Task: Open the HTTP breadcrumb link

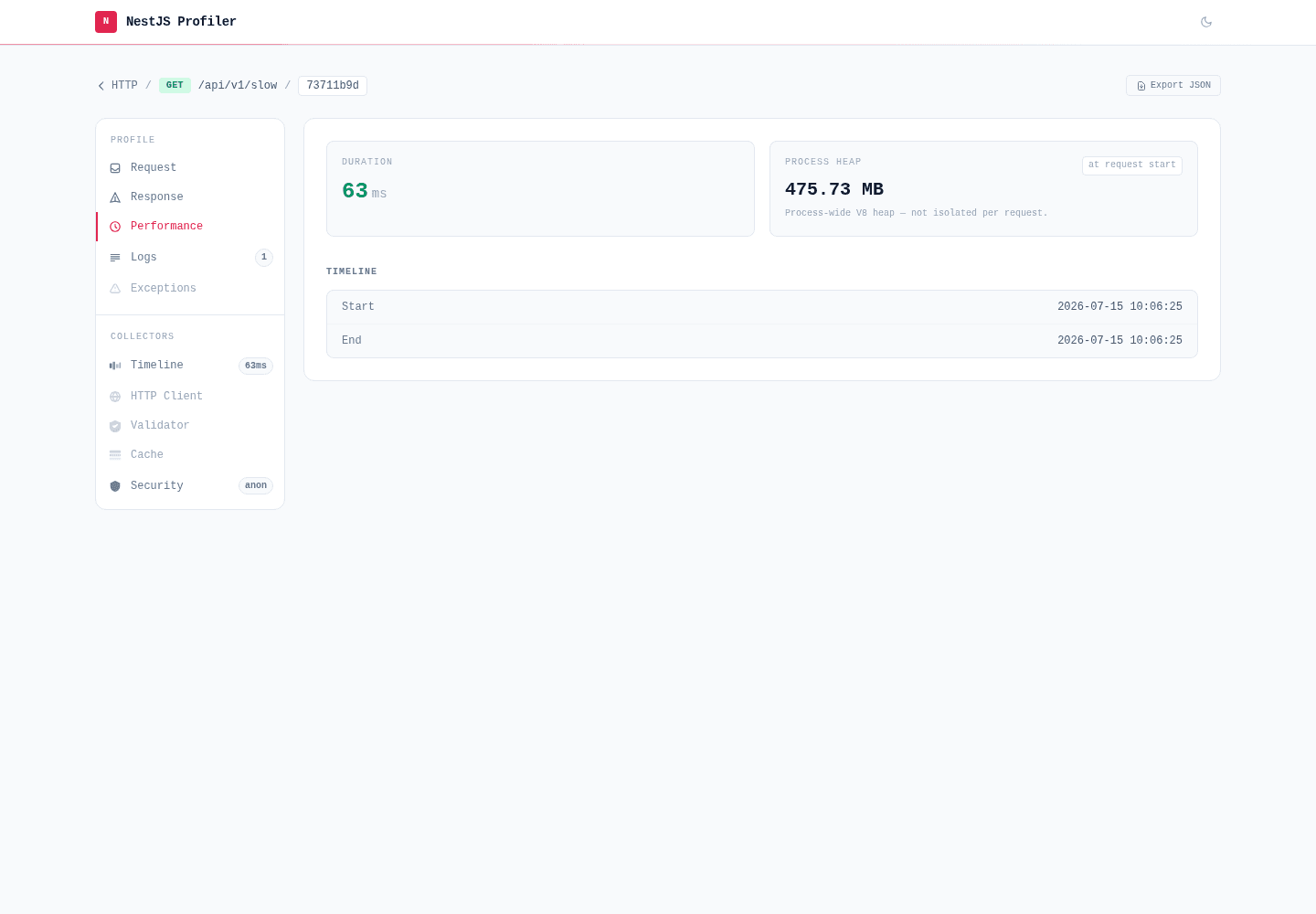Action: [124, 86]
